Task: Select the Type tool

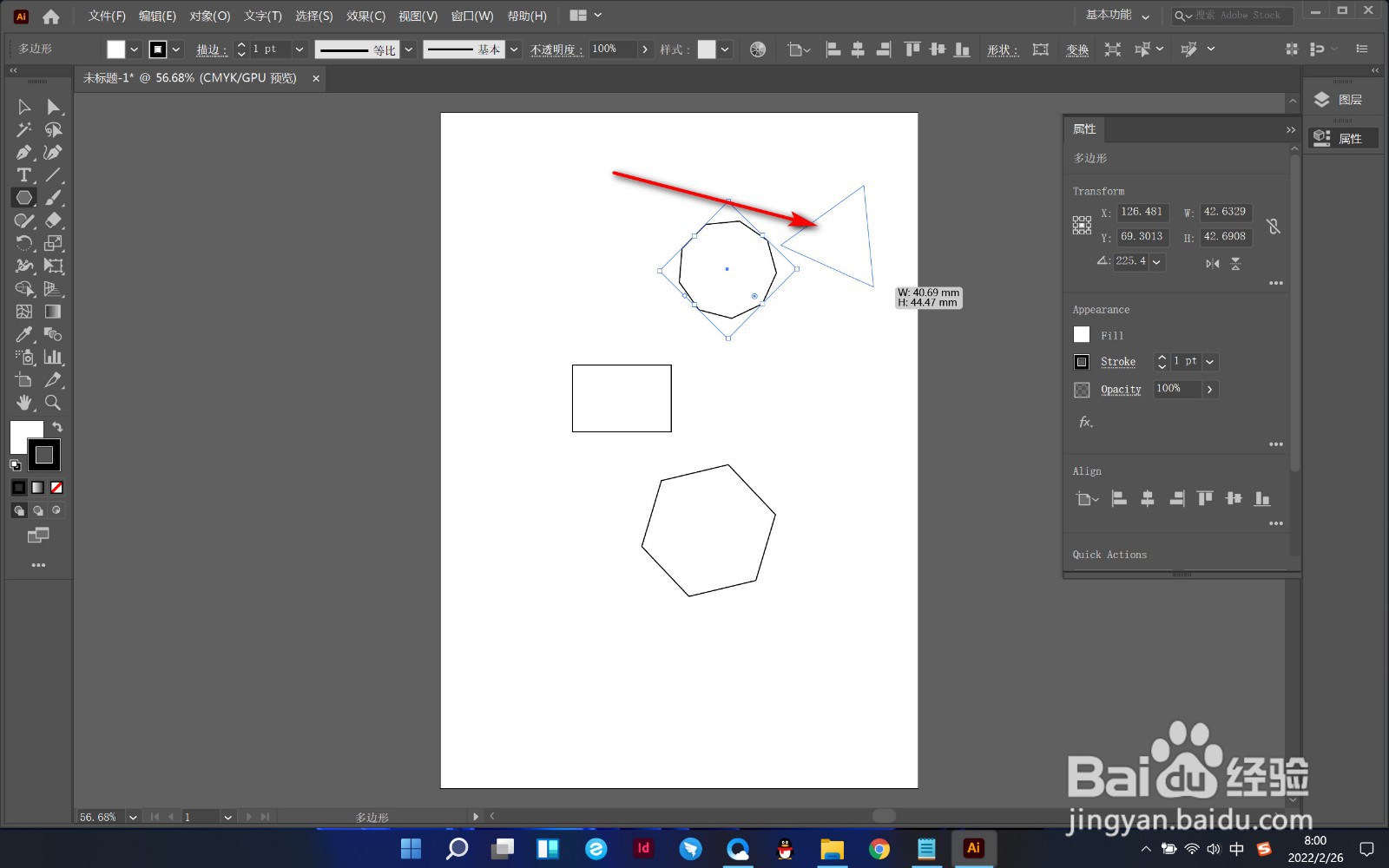Action: 24,175
